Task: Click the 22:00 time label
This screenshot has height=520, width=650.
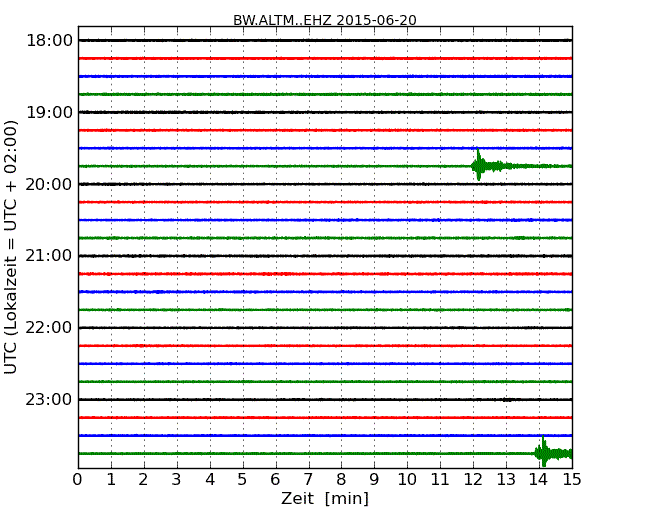Action: [49, 328]
